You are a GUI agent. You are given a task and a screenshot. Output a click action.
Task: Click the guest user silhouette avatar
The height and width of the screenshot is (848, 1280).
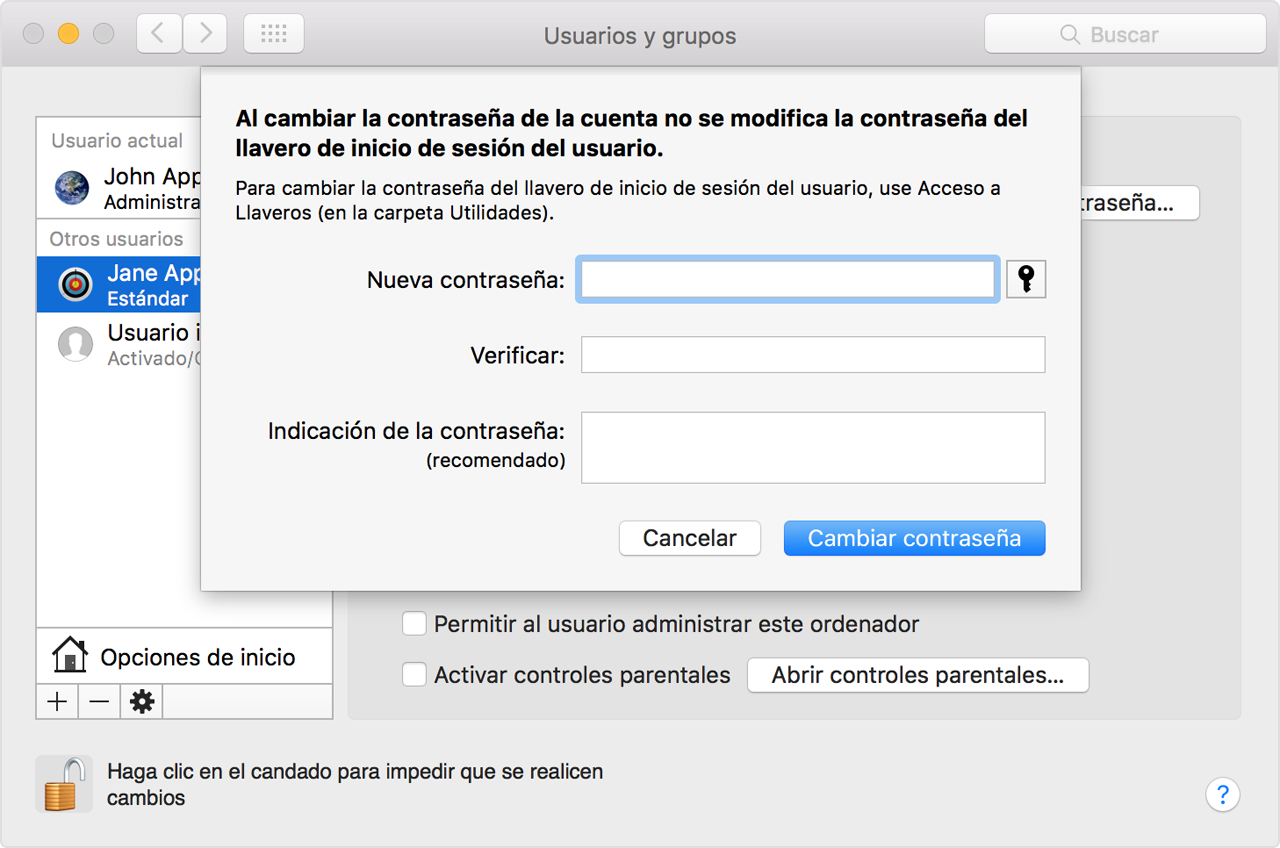[x=76, y=344]
